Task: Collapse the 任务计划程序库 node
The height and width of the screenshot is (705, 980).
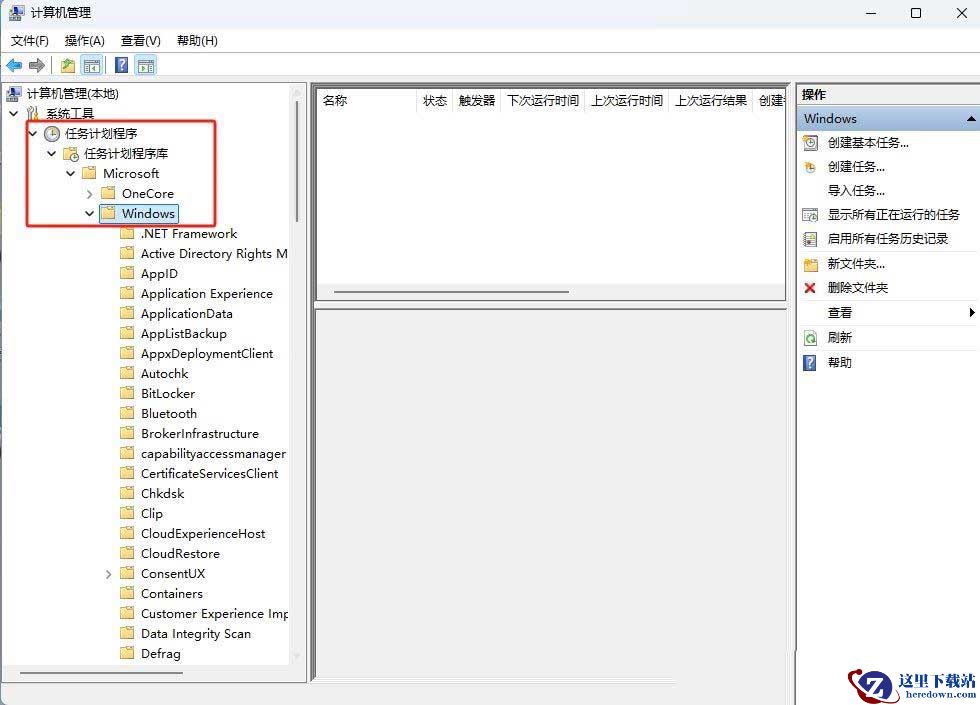Action: (x=52, y=154)
